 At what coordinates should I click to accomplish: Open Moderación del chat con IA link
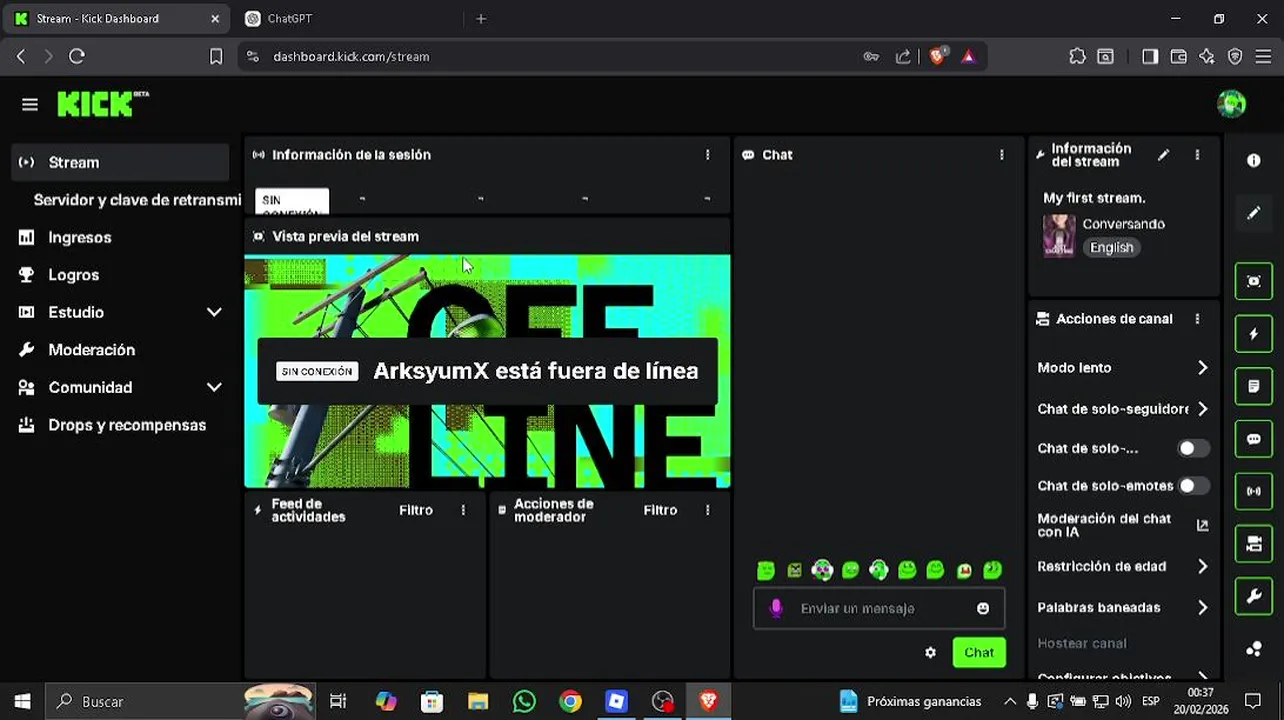1122,525
